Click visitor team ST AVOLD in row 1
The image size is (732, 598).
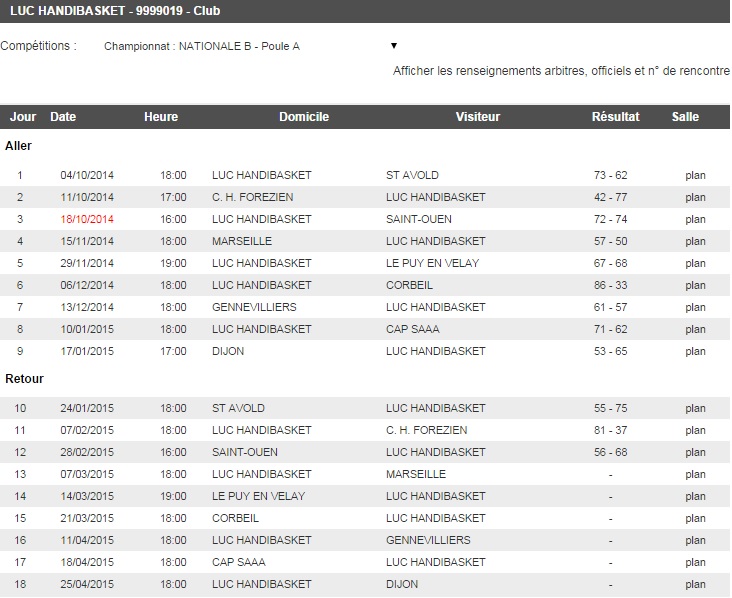coord(412,176)
